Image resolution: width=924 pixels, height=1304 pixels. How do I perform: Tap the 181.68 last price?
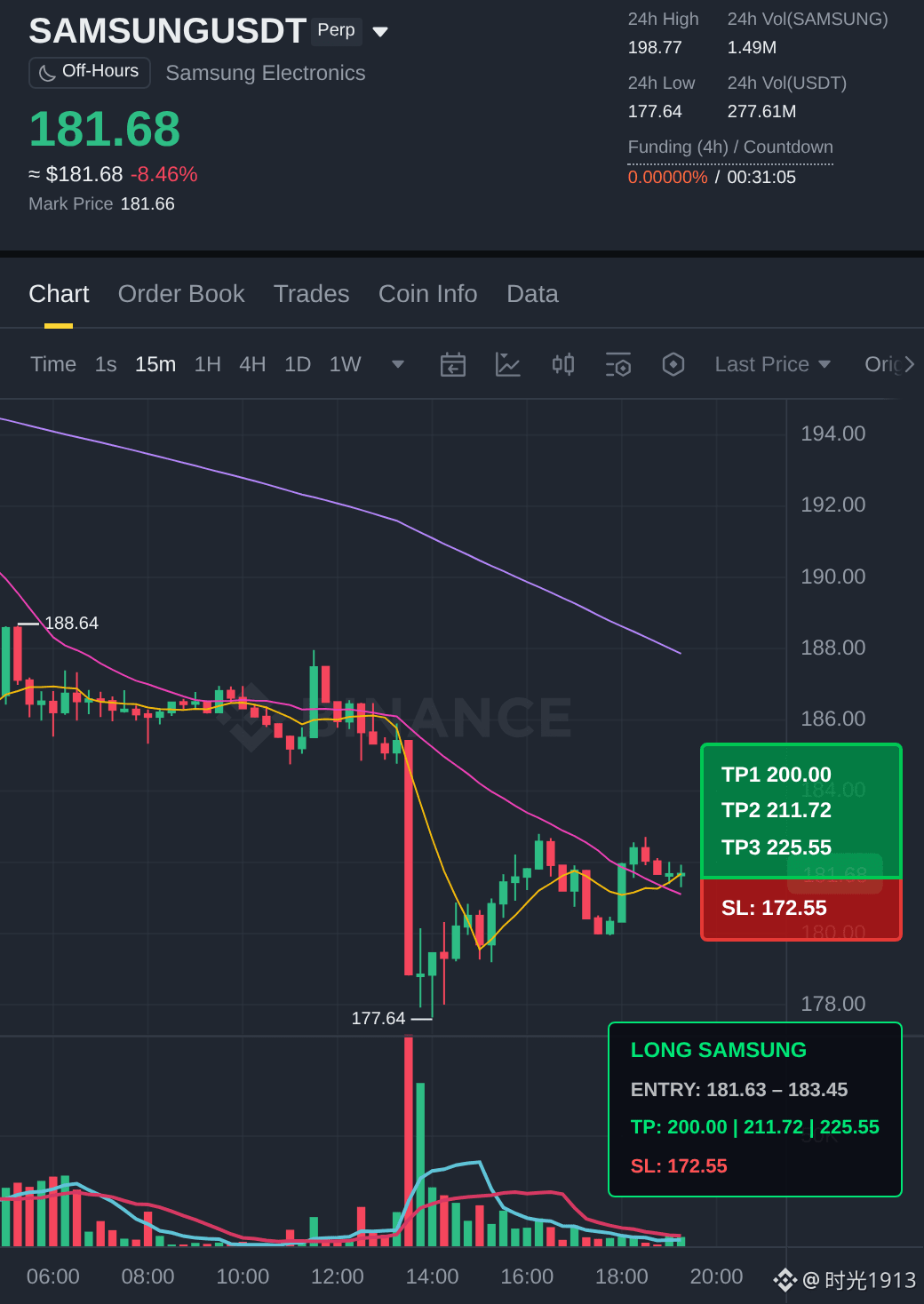tap(105, 130)
